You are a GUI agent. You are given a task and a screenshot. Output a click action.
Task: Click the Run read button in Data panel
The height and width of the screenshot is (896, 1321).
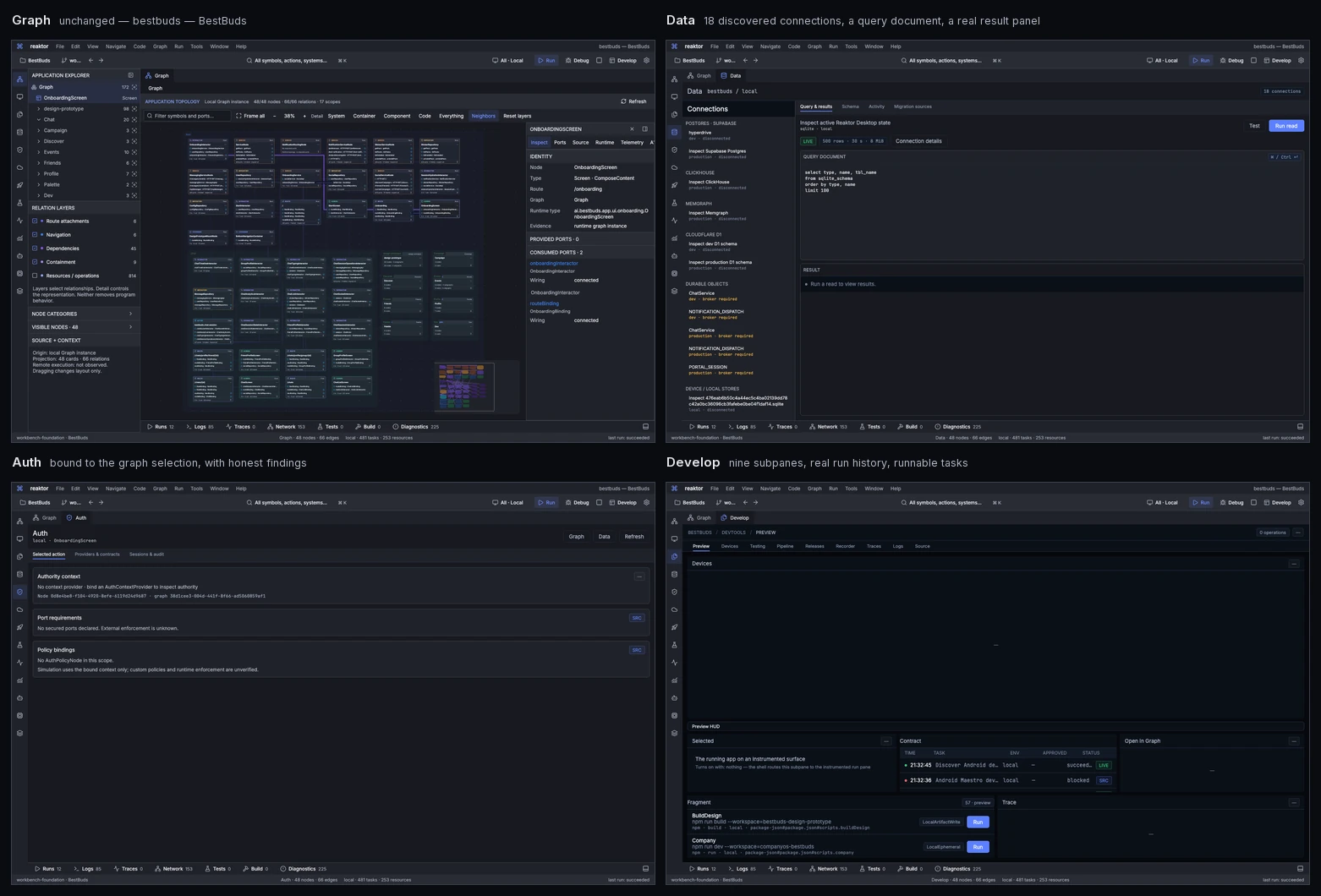1286,126
